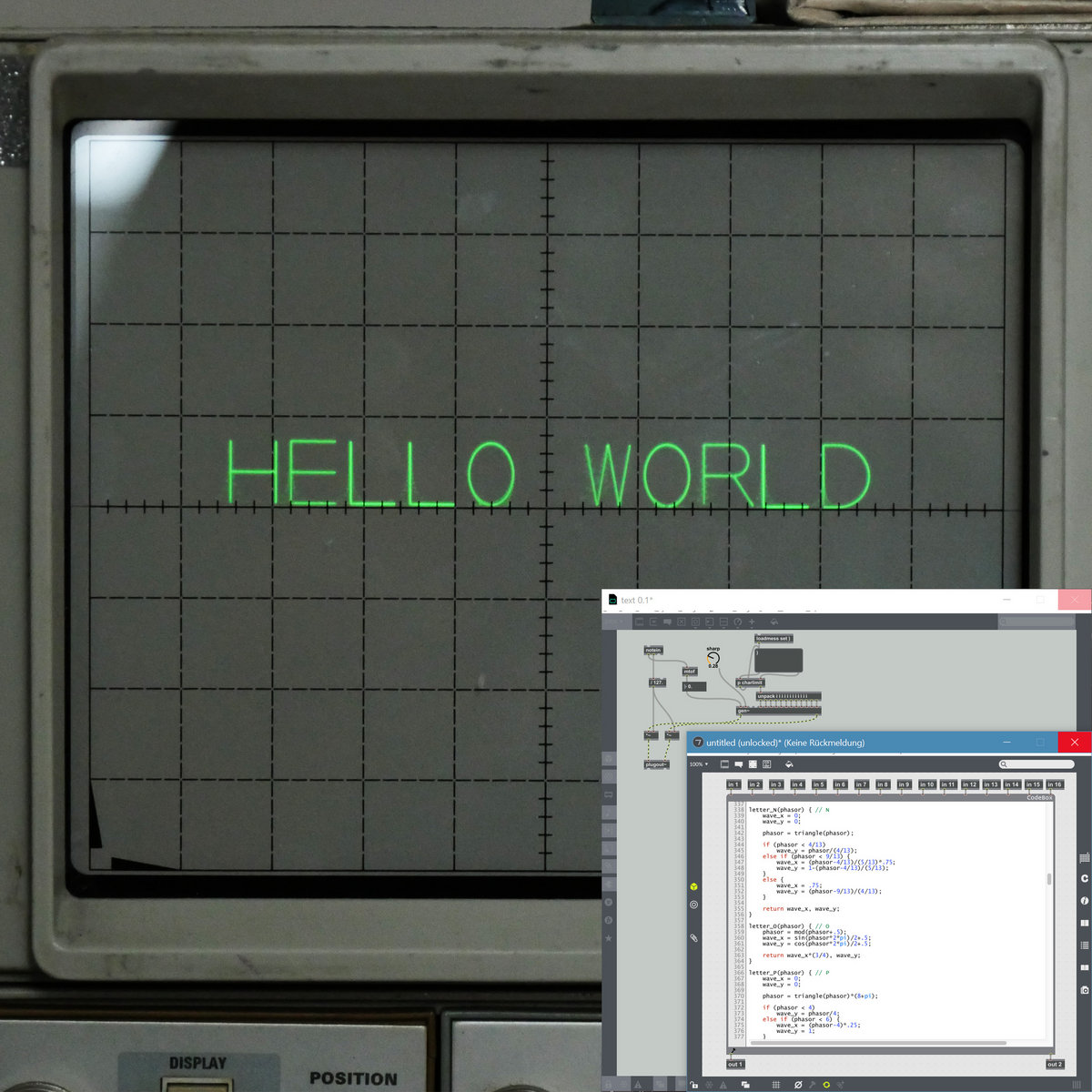Viewport: 1092px width, 1092px height.
Task: Select the 'out 2' outlet object
Action: [1054, 1064]
